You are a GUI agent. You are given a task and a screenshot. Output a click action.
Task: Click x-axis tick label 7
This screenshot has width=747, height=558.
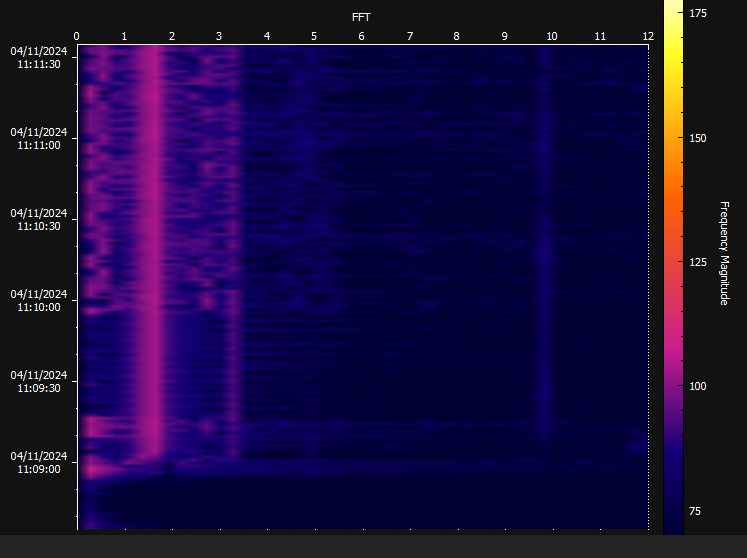tap(410, 36)
